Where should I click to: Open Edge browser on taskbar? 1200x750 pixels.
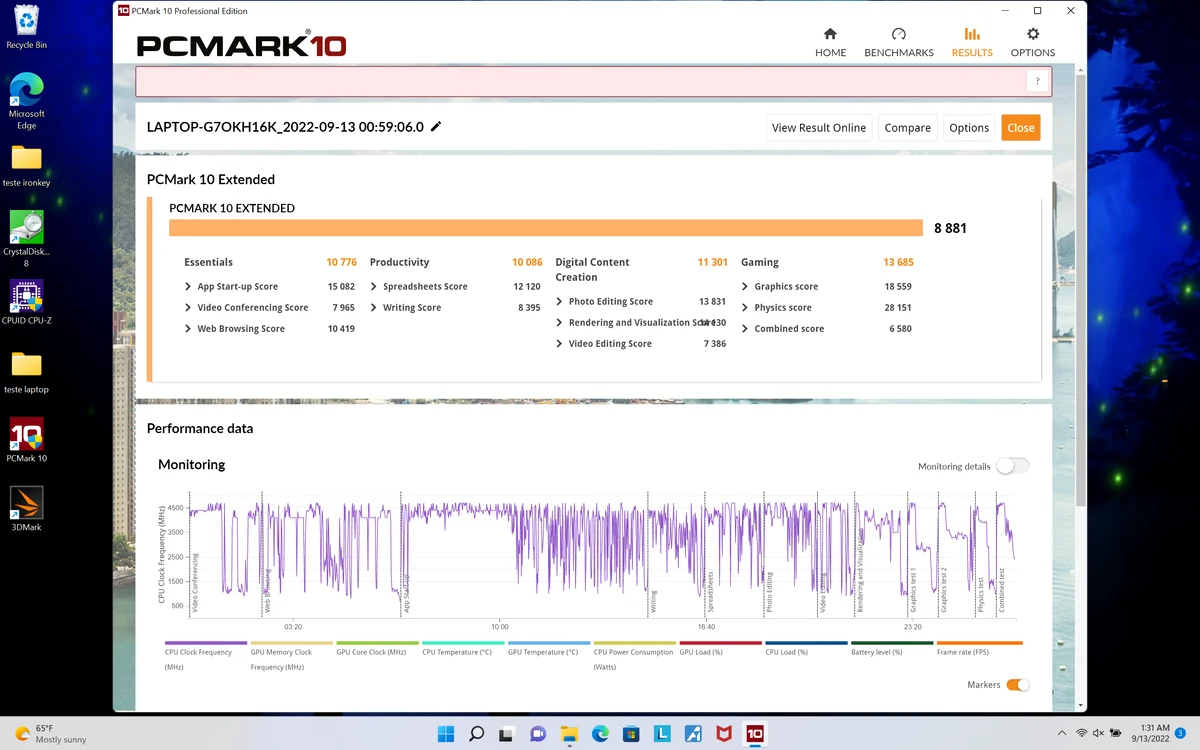[600, 734]
